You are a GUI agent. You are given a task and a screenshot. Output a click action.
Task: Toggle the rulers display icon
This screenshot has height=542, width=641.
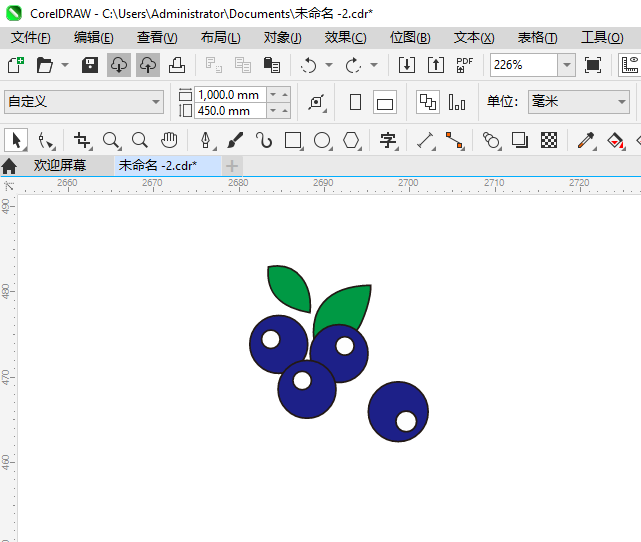coord(630,65)
